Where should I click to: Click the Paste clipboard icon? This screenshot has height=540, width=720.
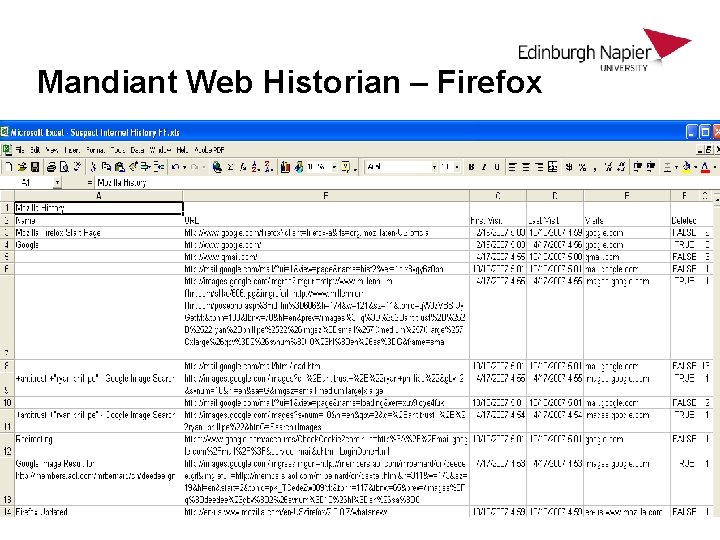120,167
